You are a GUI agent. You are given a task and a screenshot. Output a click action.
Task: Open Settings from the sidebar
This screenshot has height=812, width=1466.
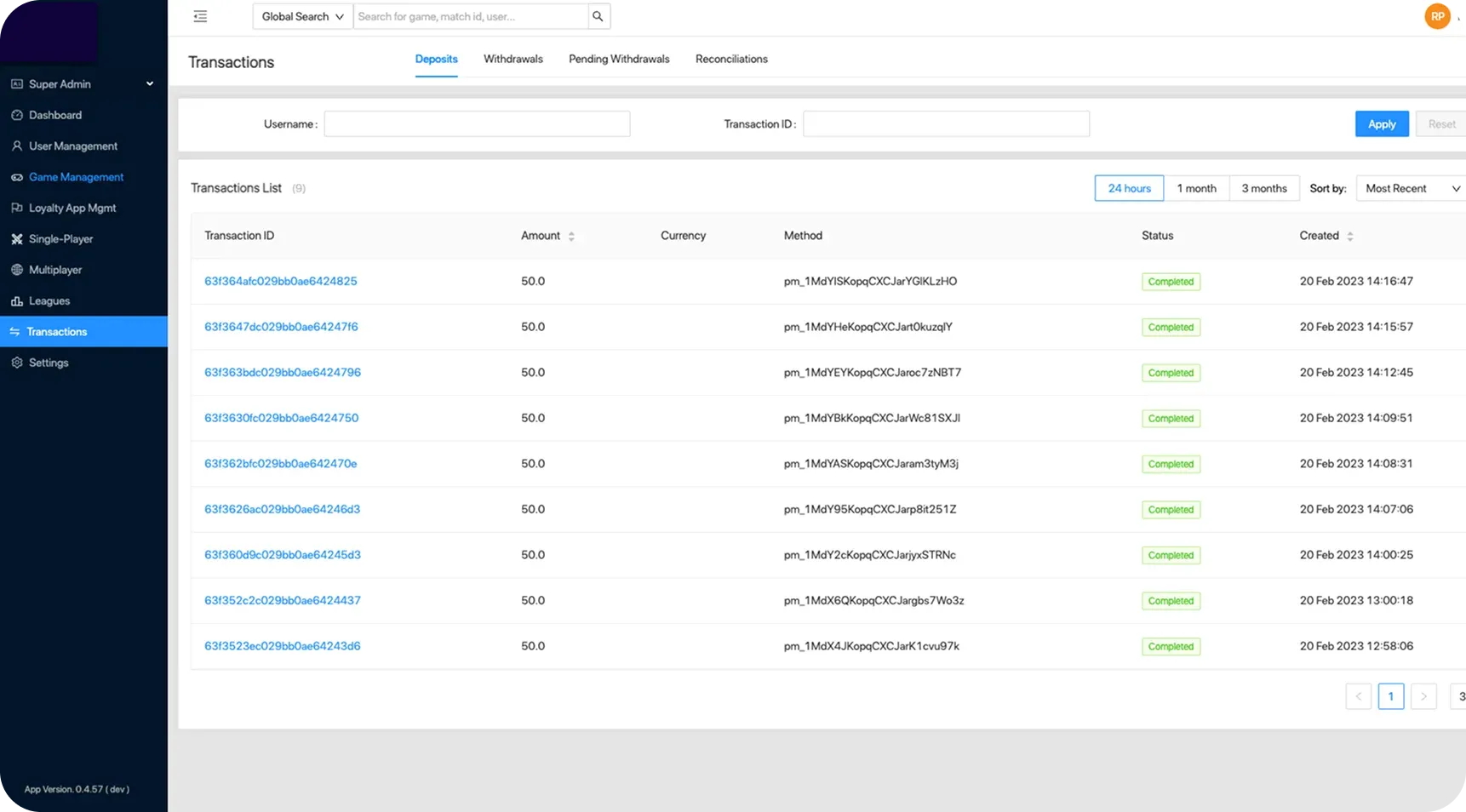click(x=49, y=363)
